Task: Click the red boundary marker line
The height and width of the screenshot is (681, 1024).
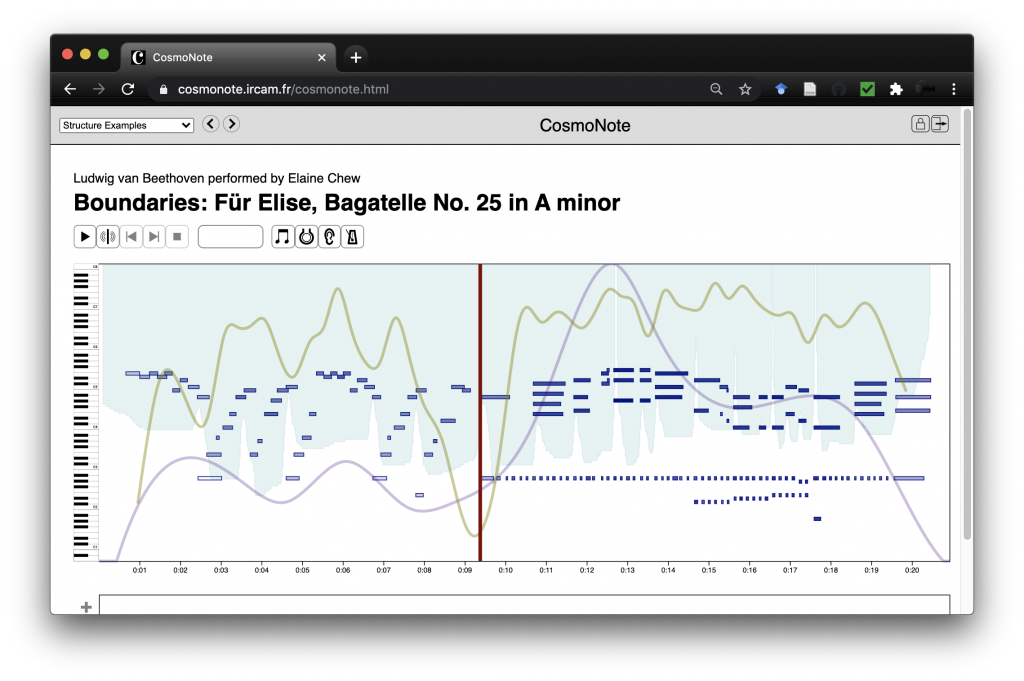Action: (480, 413)
